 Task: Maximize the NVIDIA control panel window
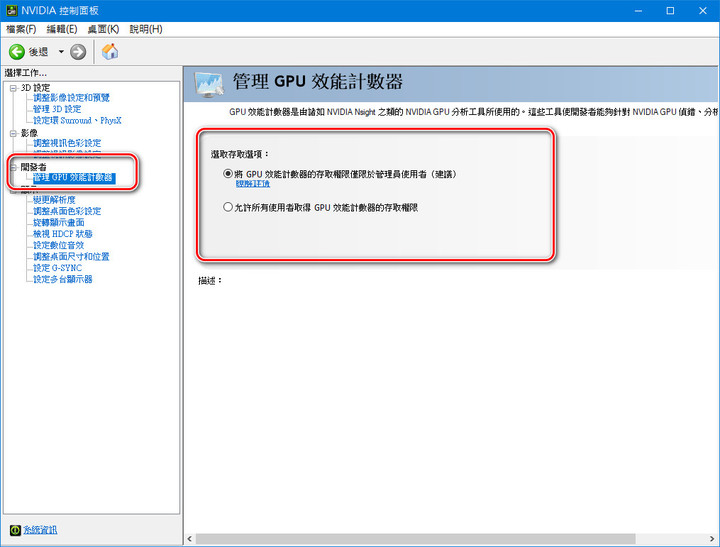670,11
